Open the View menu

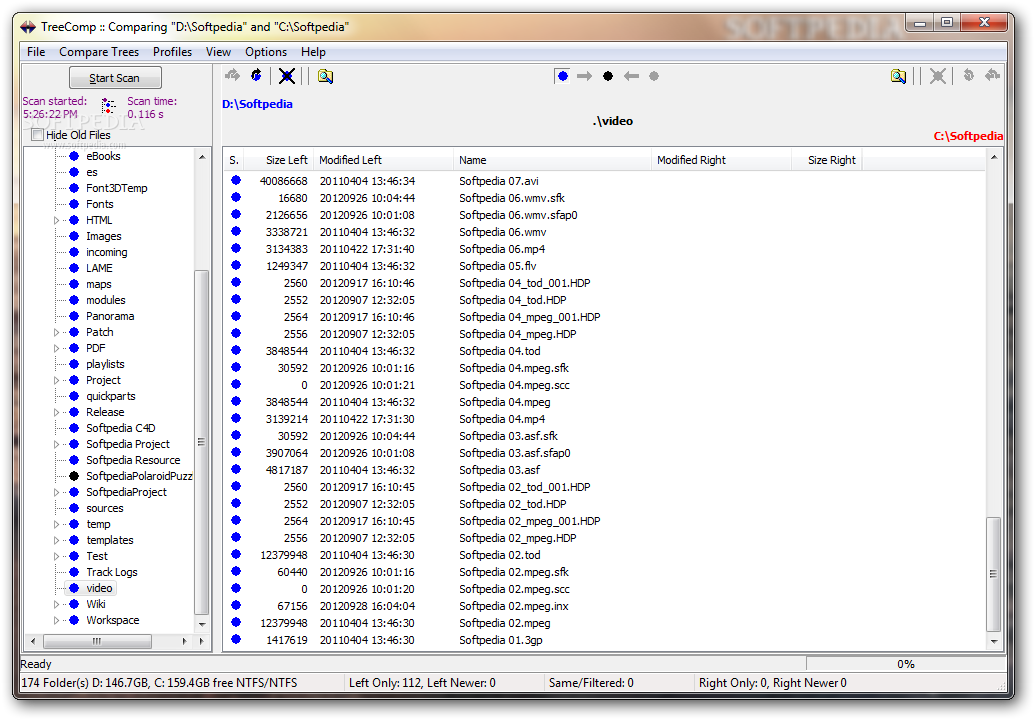pyautogui.click(x=218, y=51)
